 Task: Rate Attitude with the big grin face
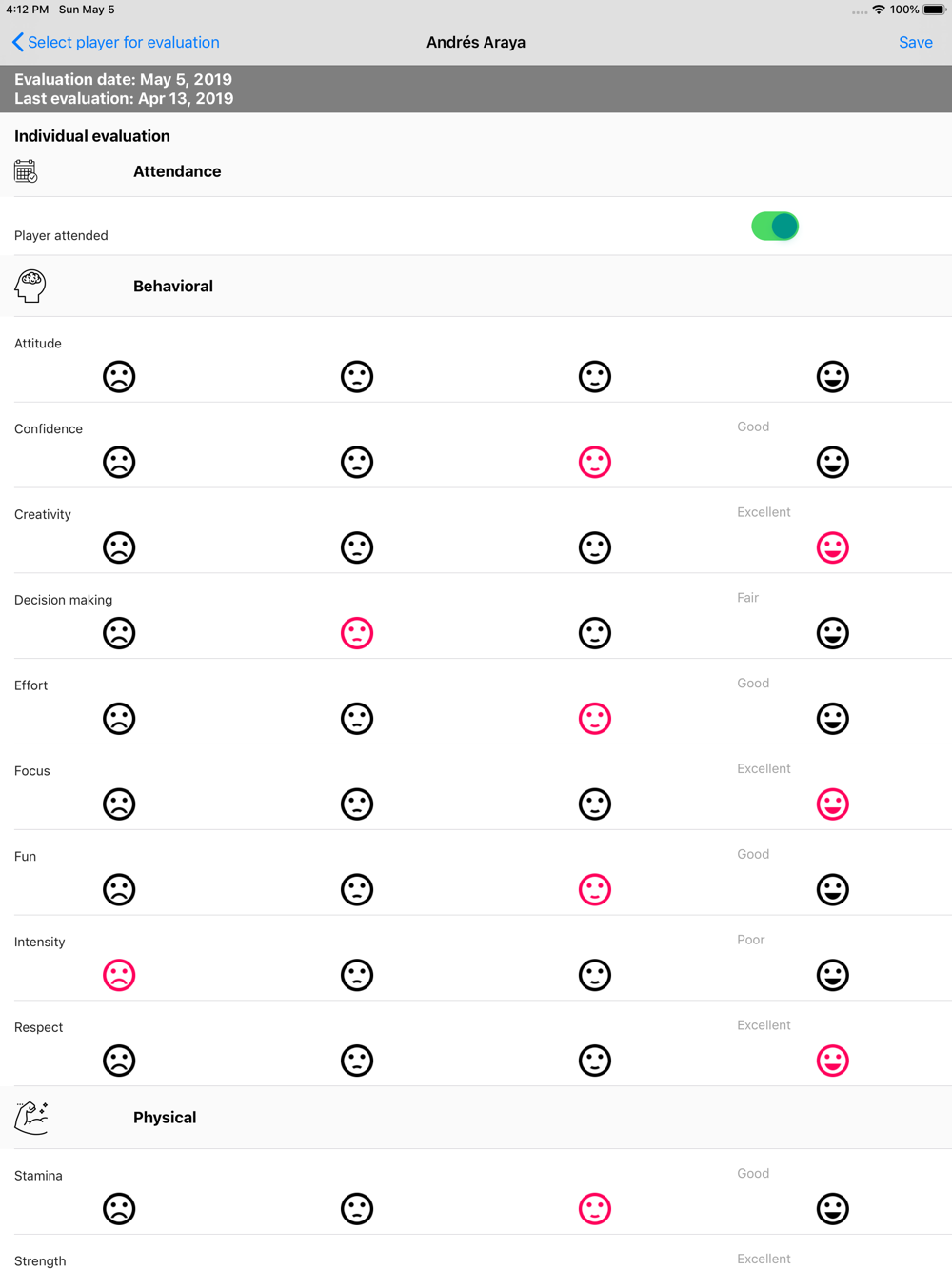833,376
